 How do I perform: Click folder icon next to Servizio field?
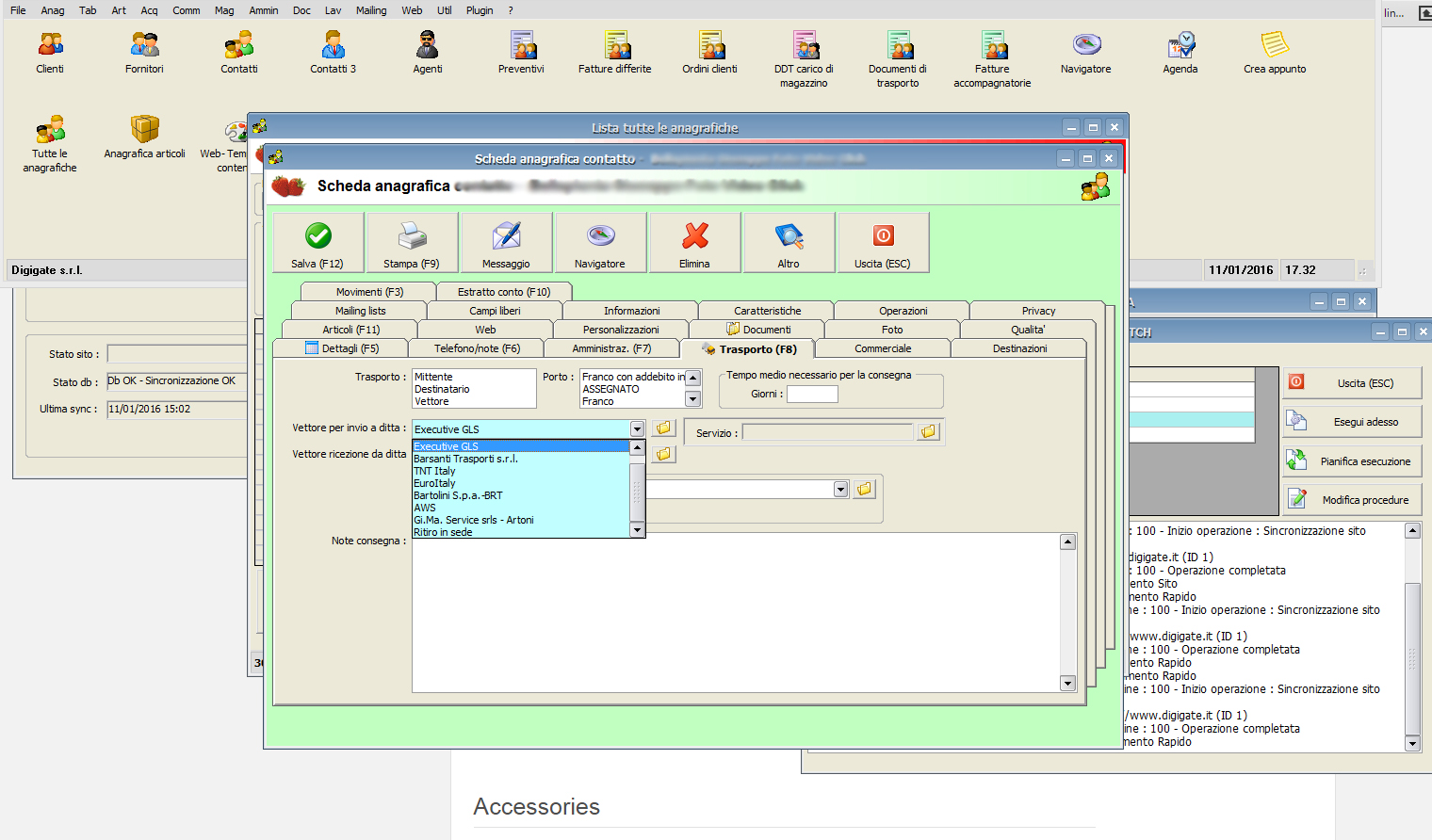coord(929,432)
